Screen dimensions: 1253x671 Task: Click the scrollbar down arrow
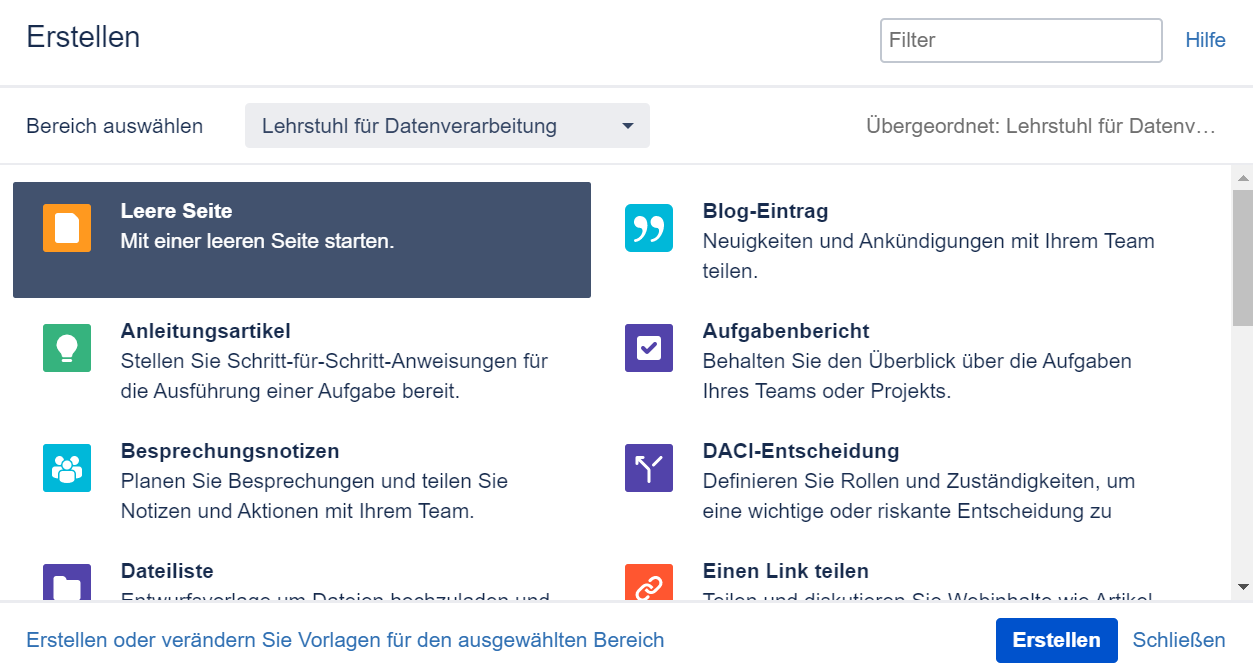[1242, 587]
